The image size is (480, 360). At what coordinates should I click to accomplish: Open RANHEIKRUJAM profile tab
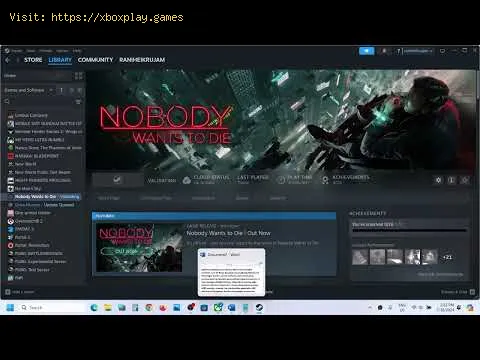[142, 60]
